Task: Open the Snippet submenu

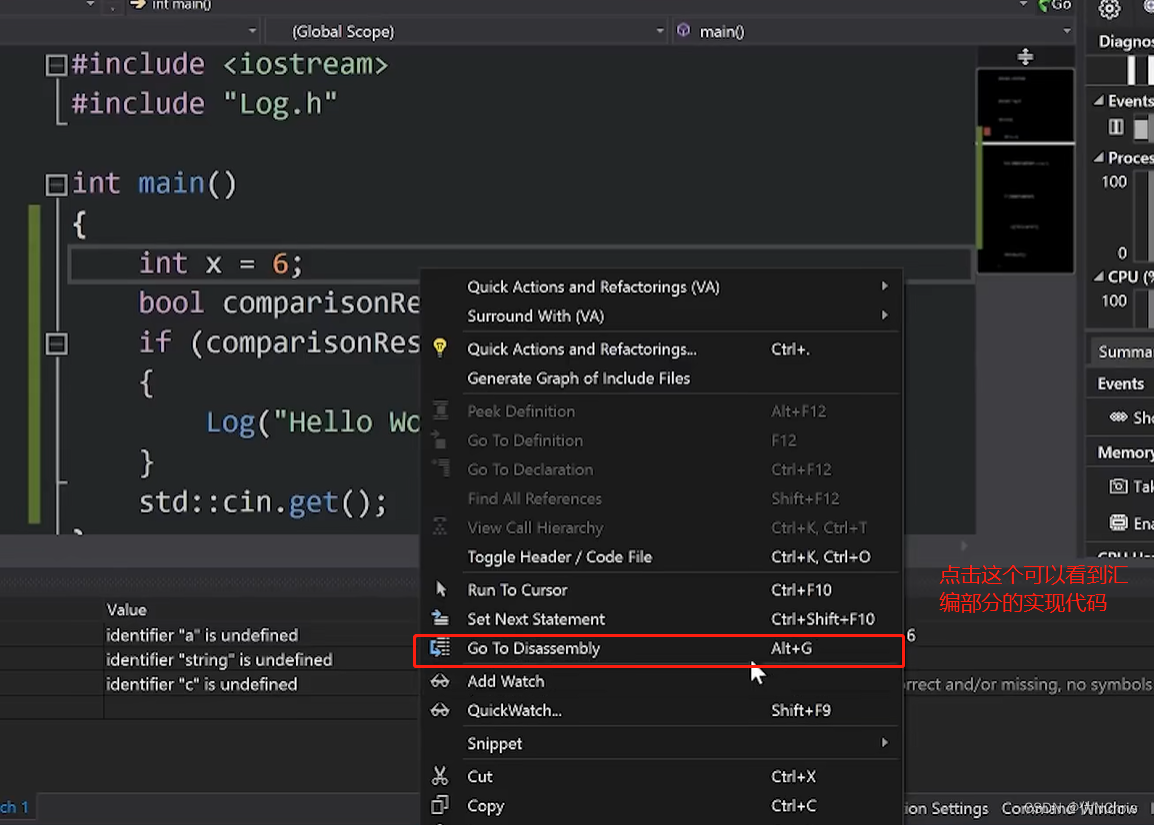Action: [495, 744]
